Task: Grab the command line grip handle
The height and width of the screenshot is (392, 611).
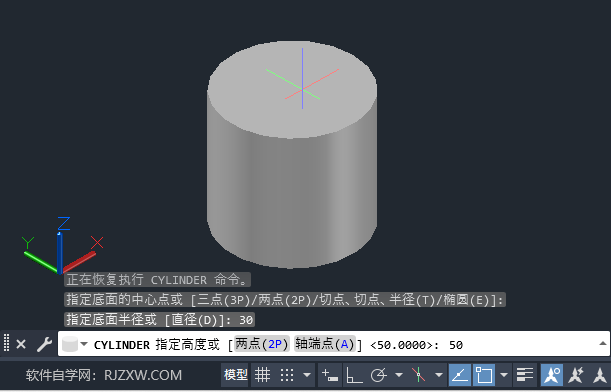Action: (6, 343)
